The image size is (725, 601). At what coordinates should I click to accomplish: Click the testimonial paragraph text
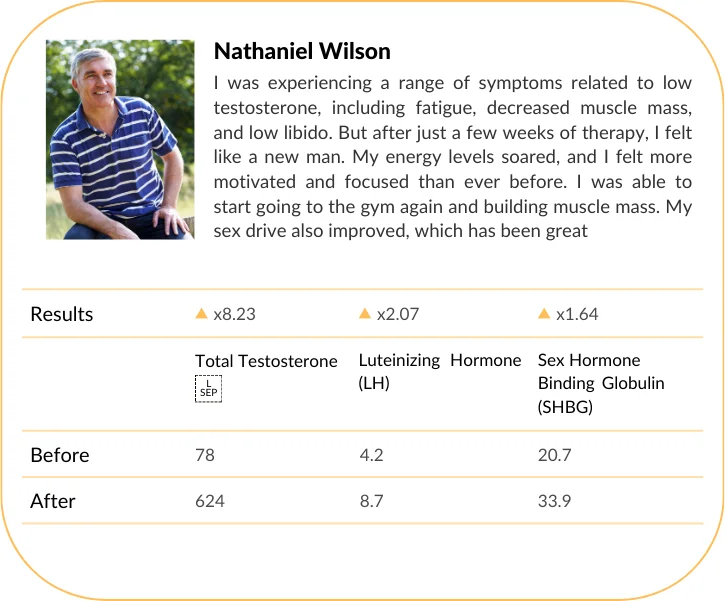tap(452, 155)
